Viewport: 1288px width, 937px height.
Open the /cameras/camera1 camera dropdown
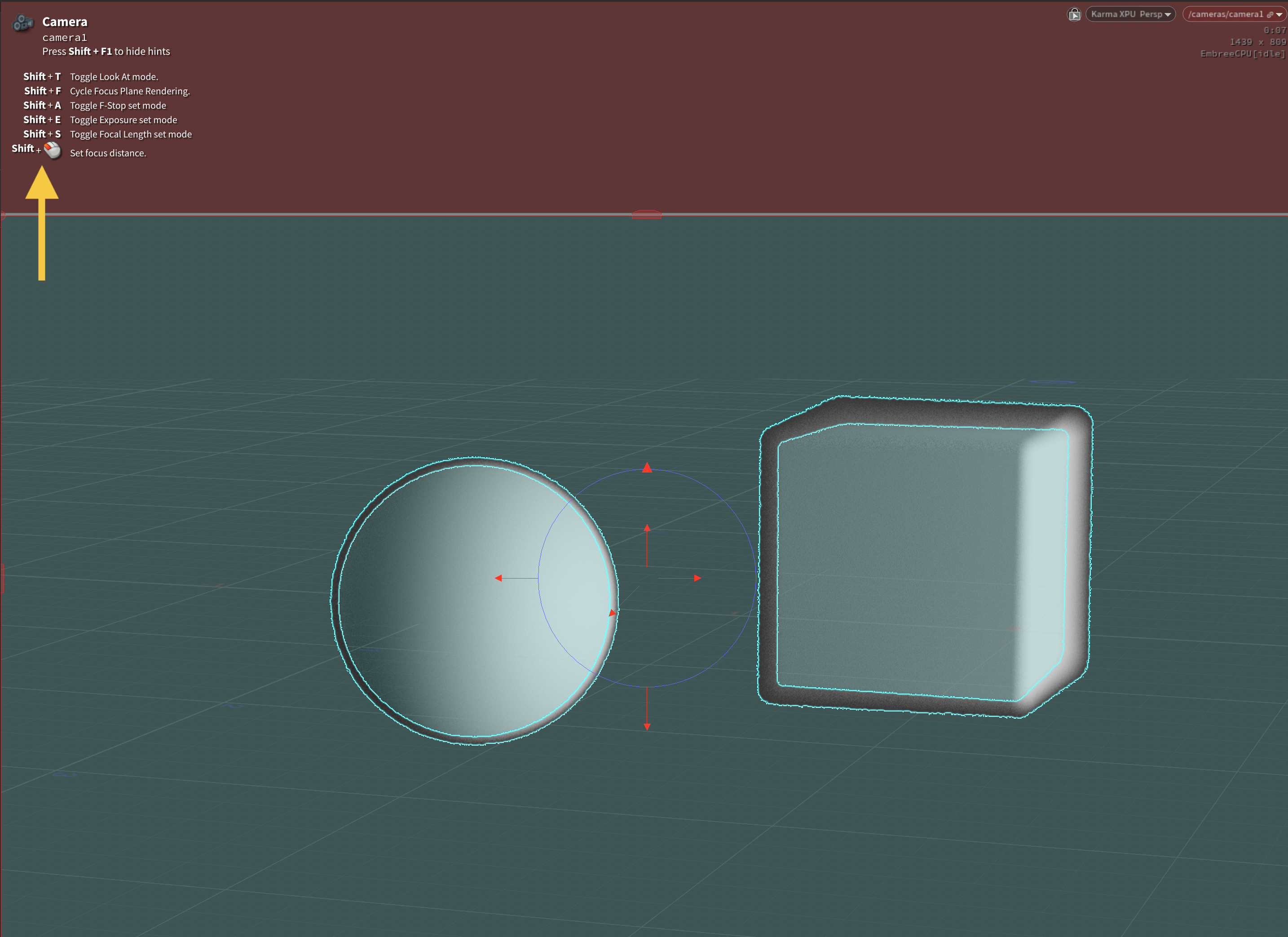coord(1235,14)
